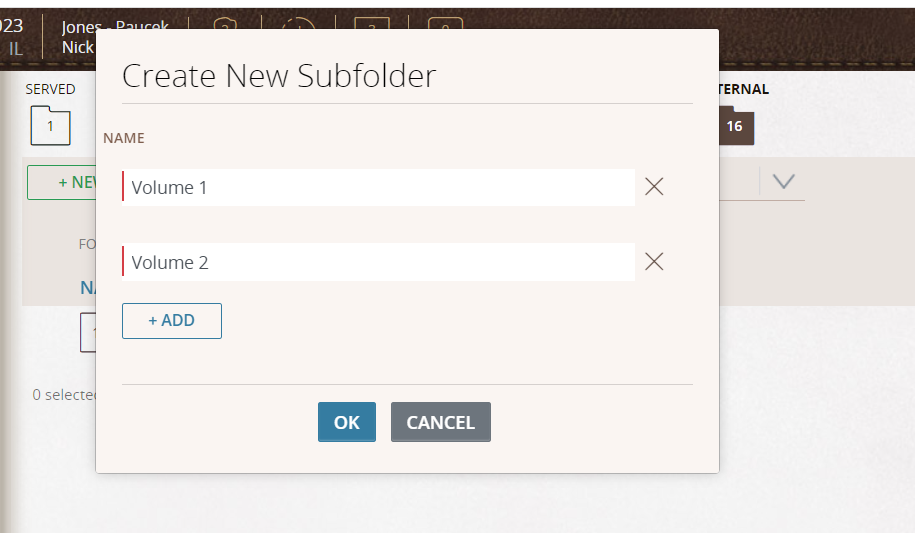Expand the dropdown chevron behind the dialog

[x=783, y=181]
